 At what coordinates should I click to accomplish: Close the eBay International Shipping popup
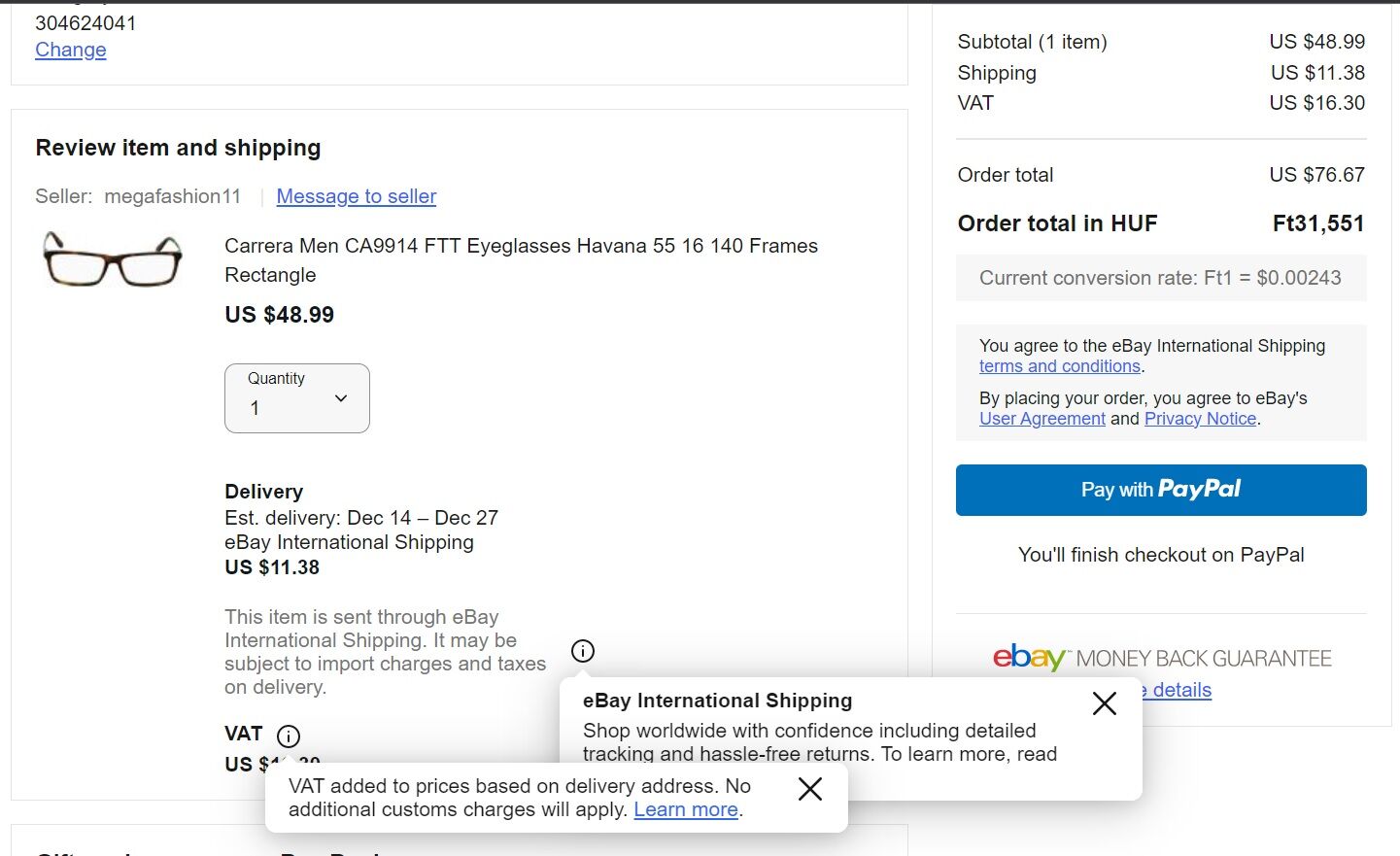coord(1104,703)
